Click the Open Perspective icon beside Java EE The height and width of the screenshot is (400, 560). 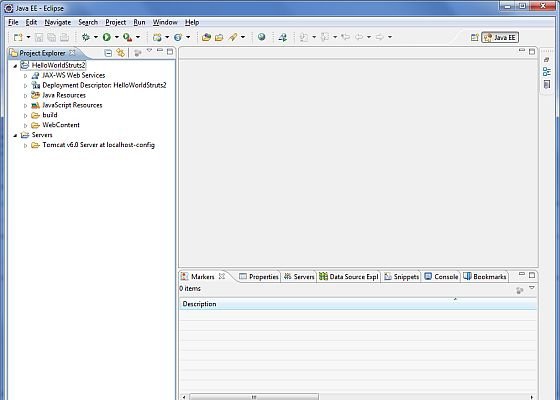pyautogui.click(x=474, y=37)
